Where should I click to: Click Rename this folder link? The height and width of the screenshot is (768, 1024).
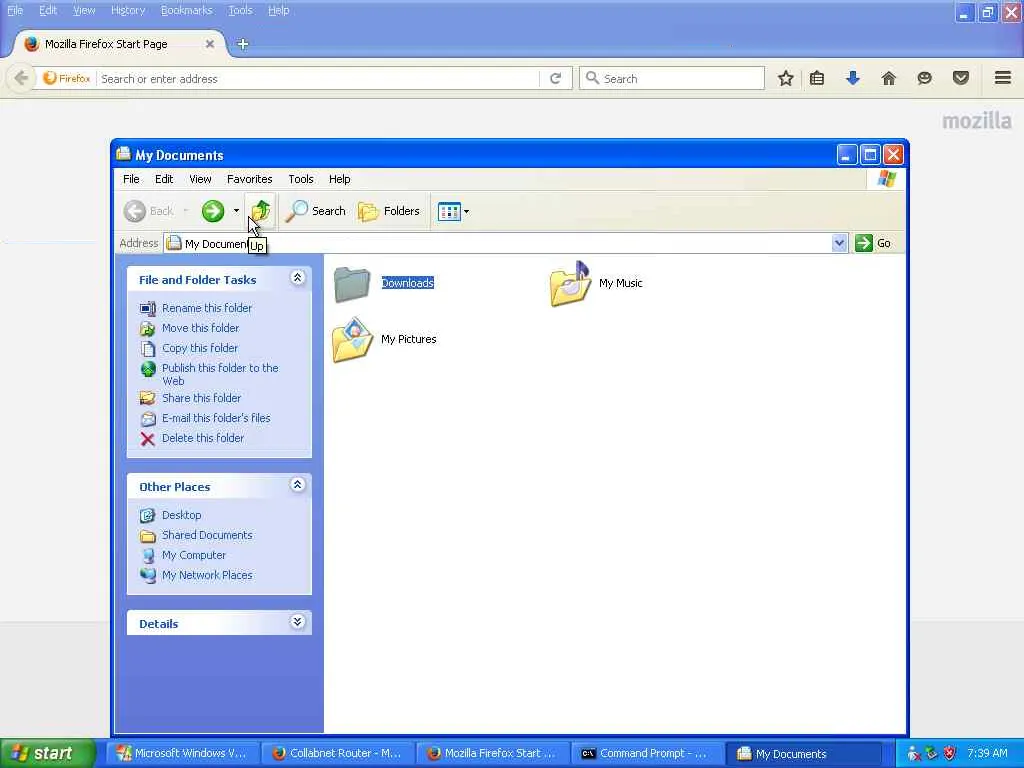[207, 308]
